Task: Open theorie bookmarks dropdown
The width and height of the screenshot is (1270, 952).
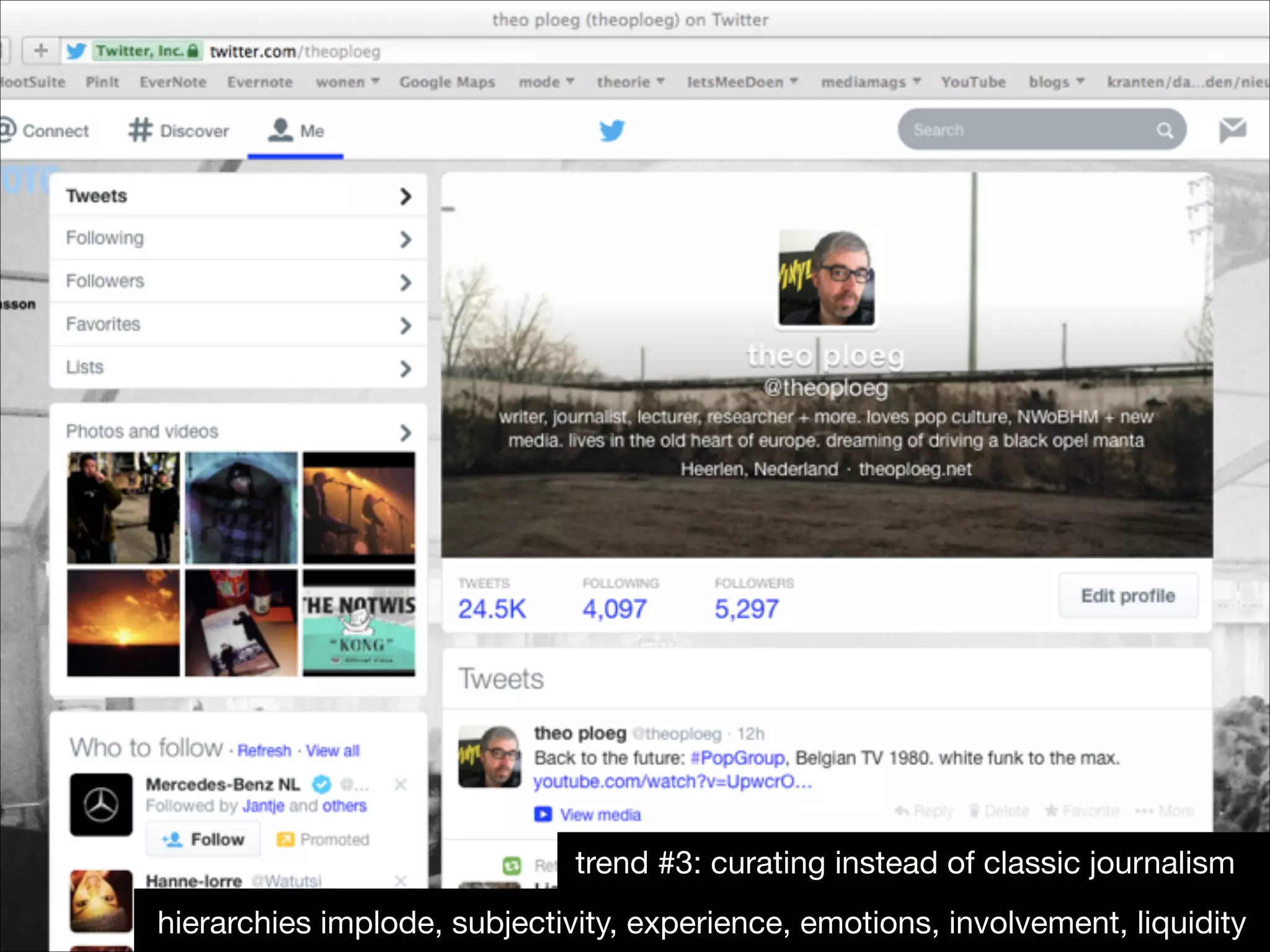Action: (630, 82)
